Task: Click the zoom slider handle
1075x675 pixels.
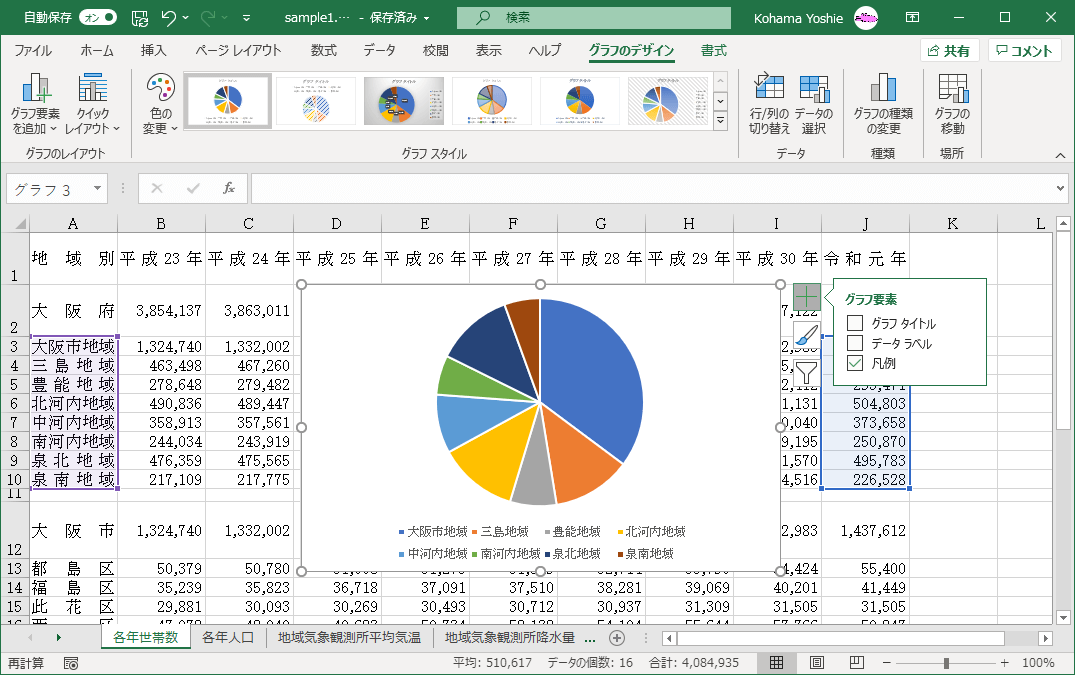Action: pos(946,663)
